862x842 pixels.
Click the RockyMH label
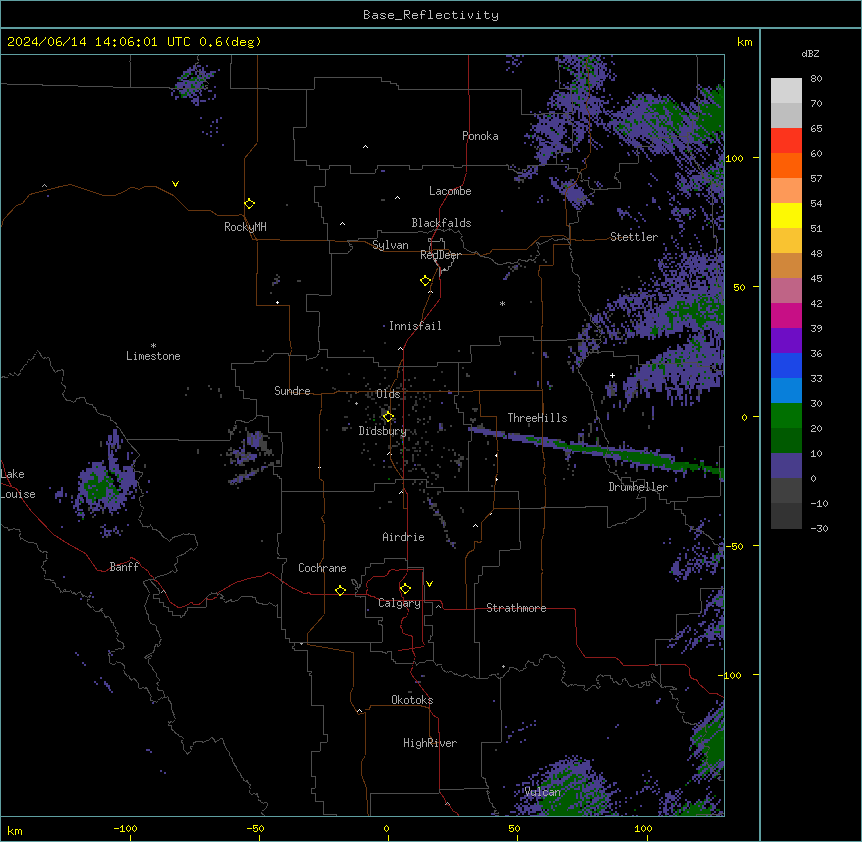point(245,227)
